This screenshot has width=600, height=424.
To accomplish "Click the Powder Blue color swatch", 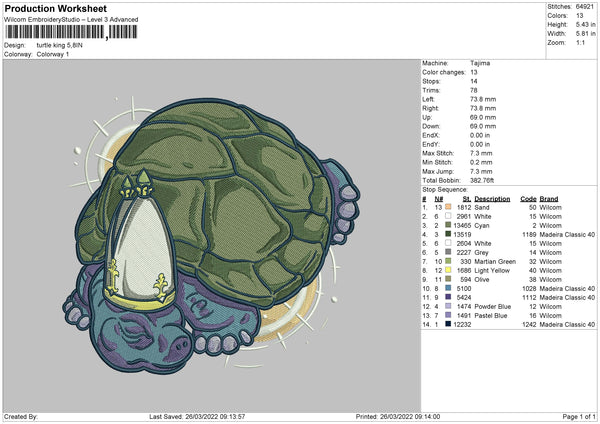I will point(448,306).
